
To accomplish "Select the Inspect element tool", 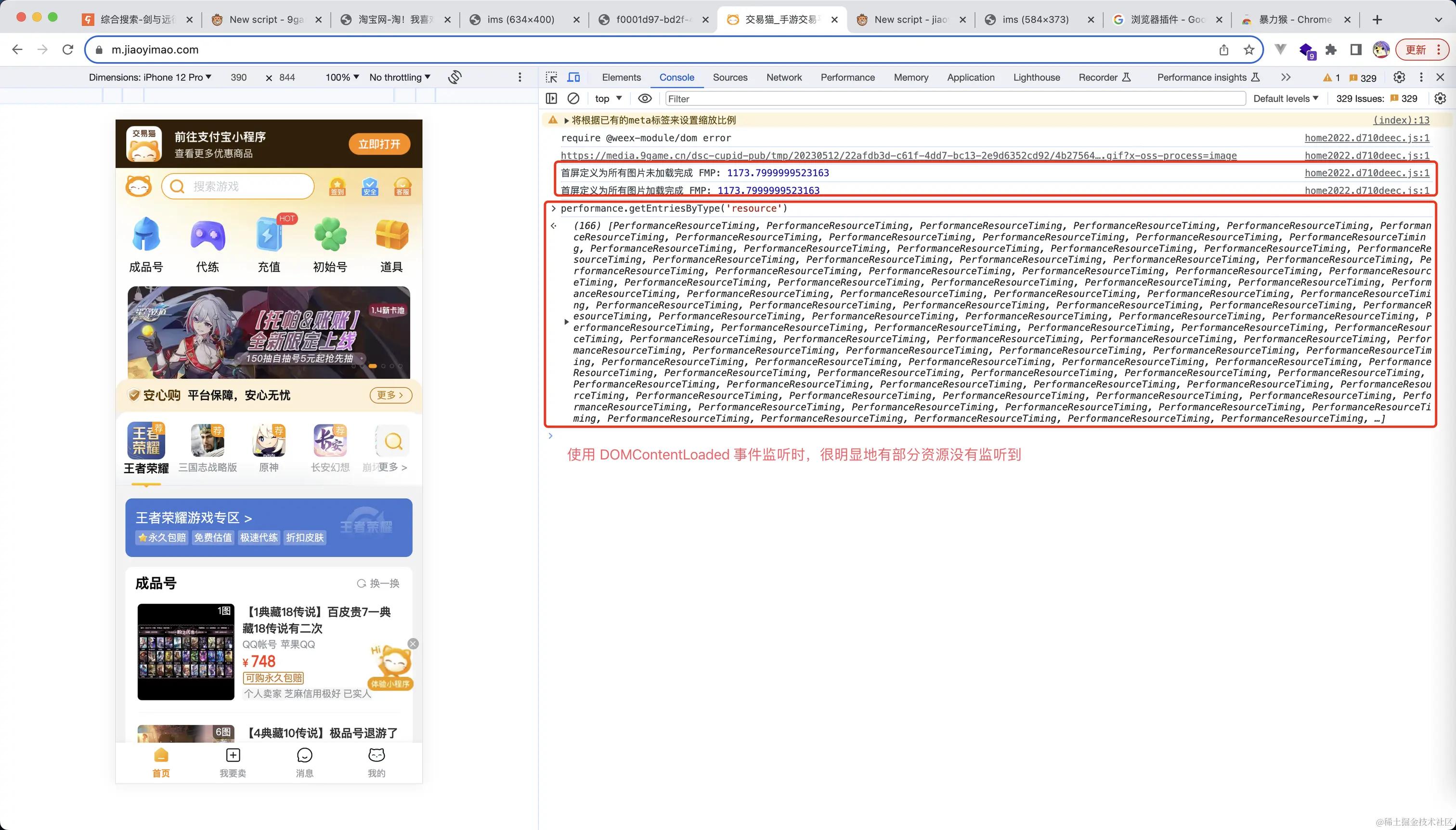I will click(x=551, y=77).
